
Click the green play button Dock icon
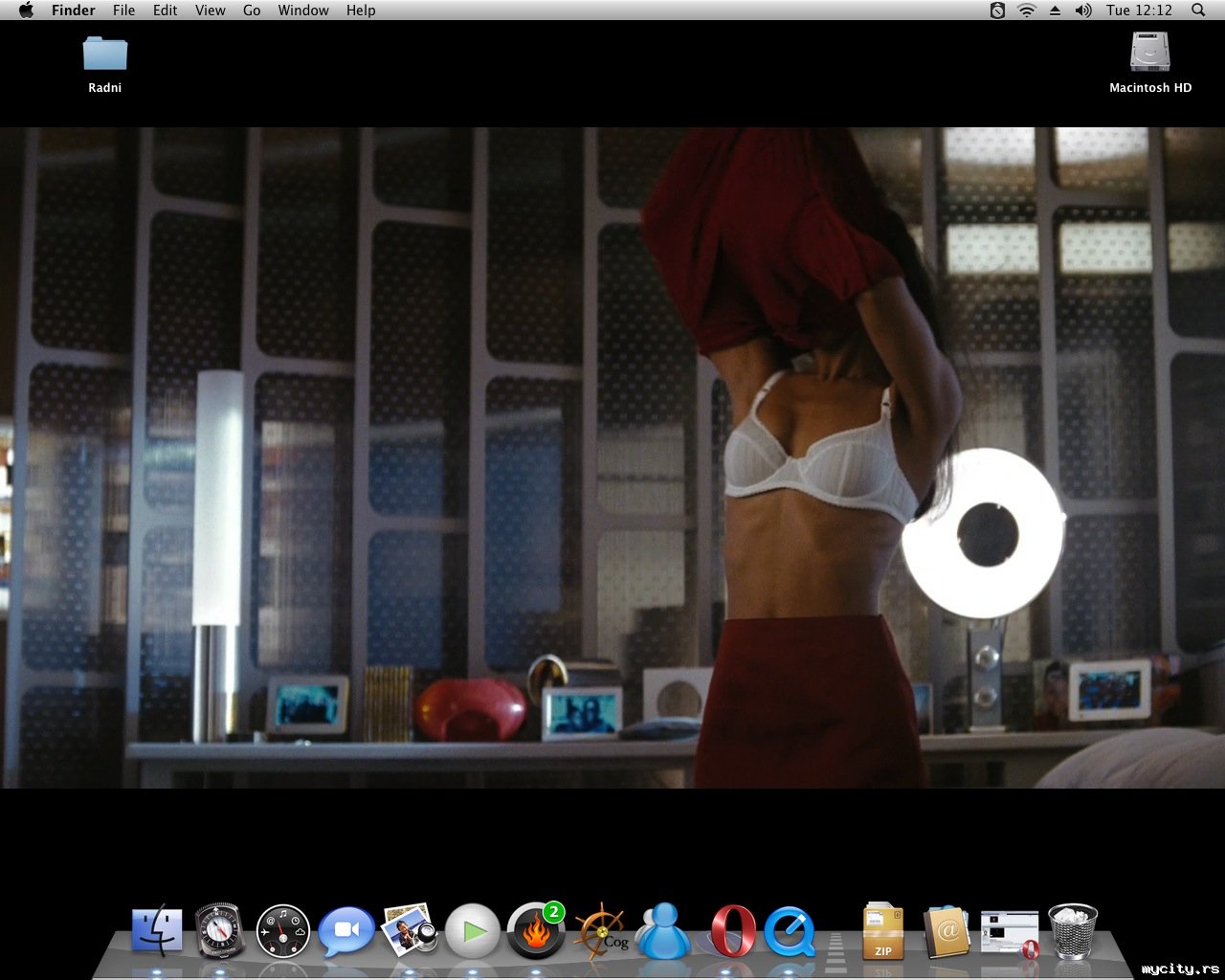(x=473, y=931)
